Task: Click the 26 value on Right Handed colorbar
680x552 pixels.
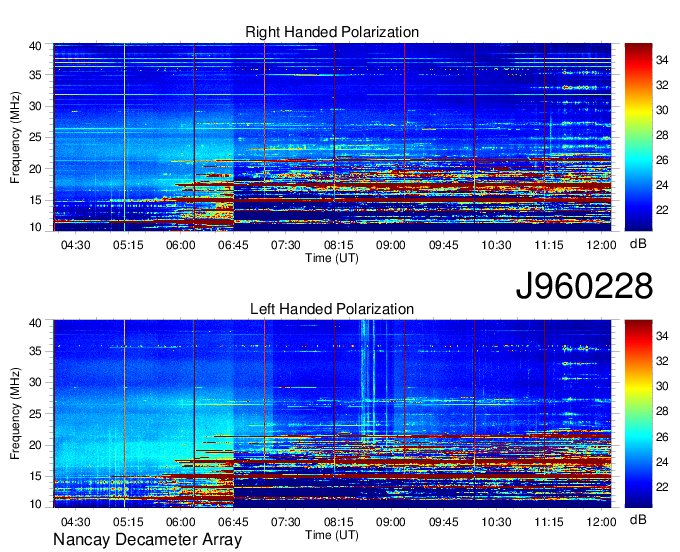Action: (x=662, y=160)
